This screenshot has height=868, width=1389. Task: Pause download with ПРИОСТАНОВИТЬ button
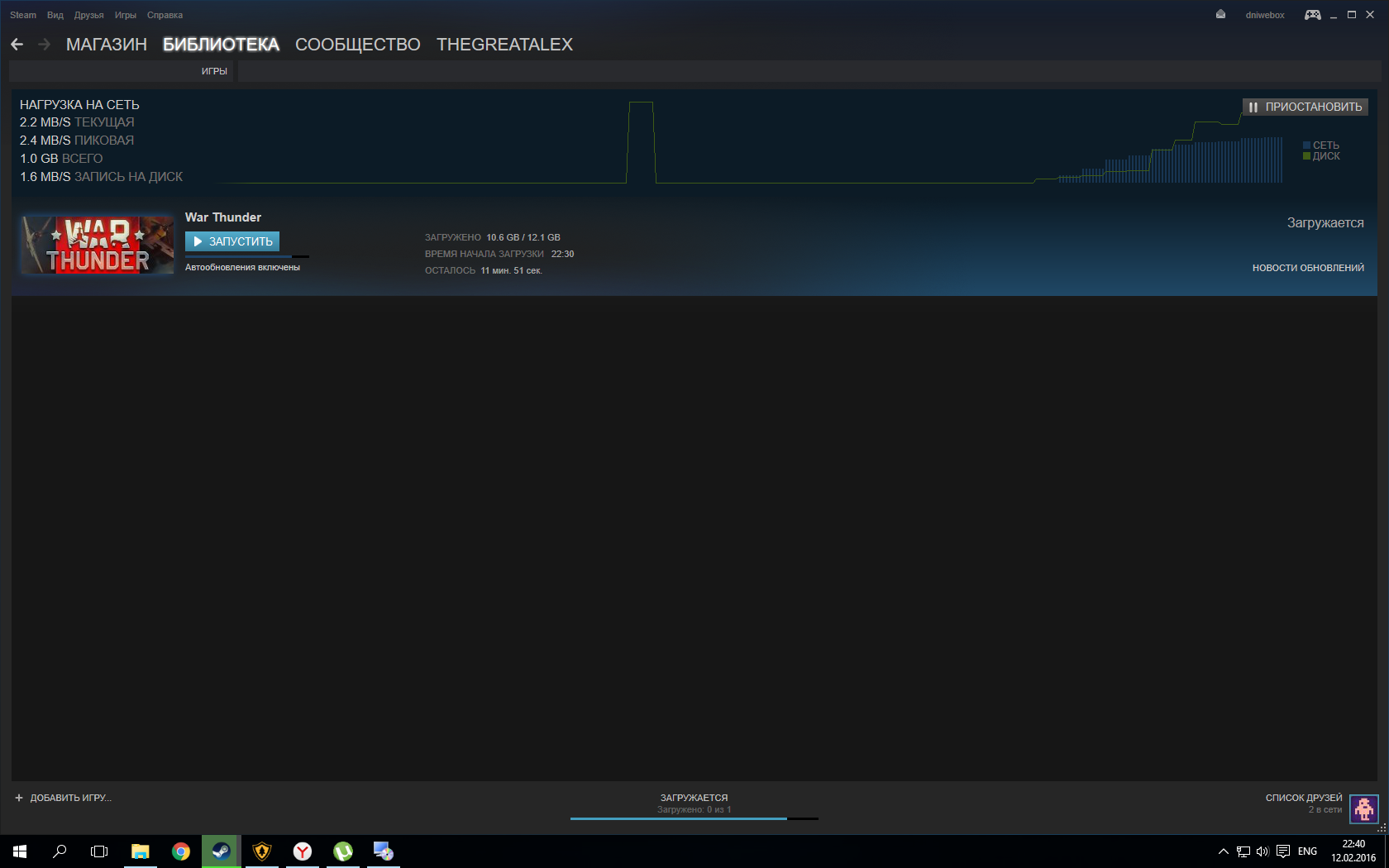(x=1305, y=107)
